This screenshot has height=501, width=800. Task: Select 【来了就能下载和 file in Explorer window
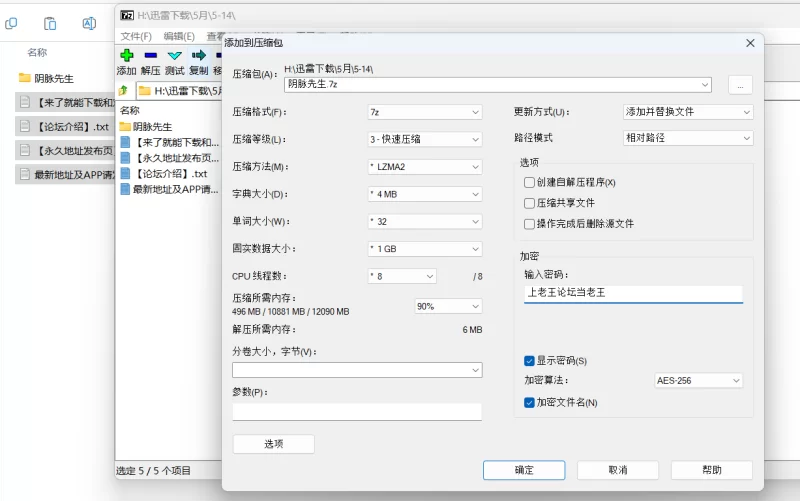pyautogui.click(x=64, y=103)
